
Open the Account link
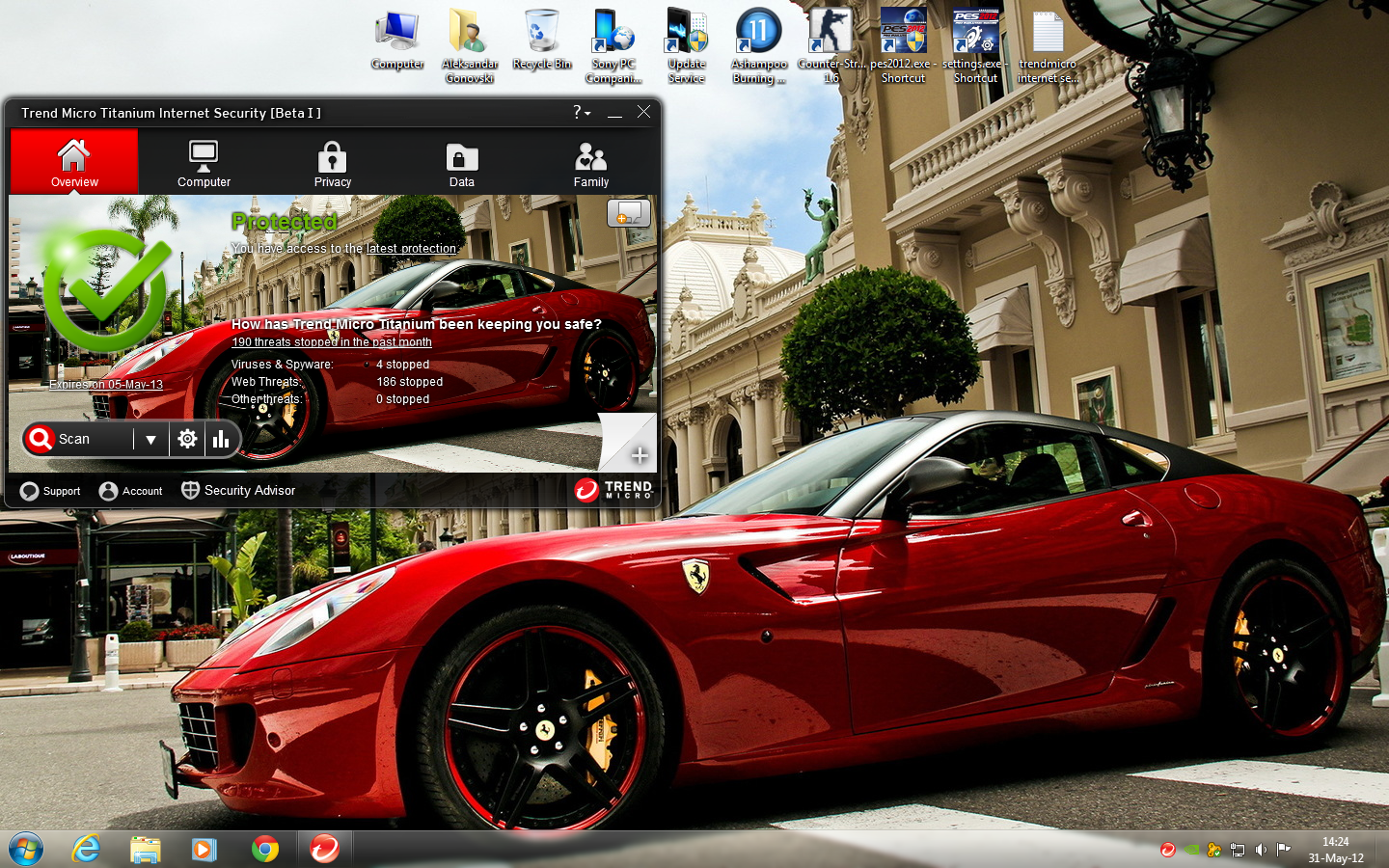click(x=131, y=491)
